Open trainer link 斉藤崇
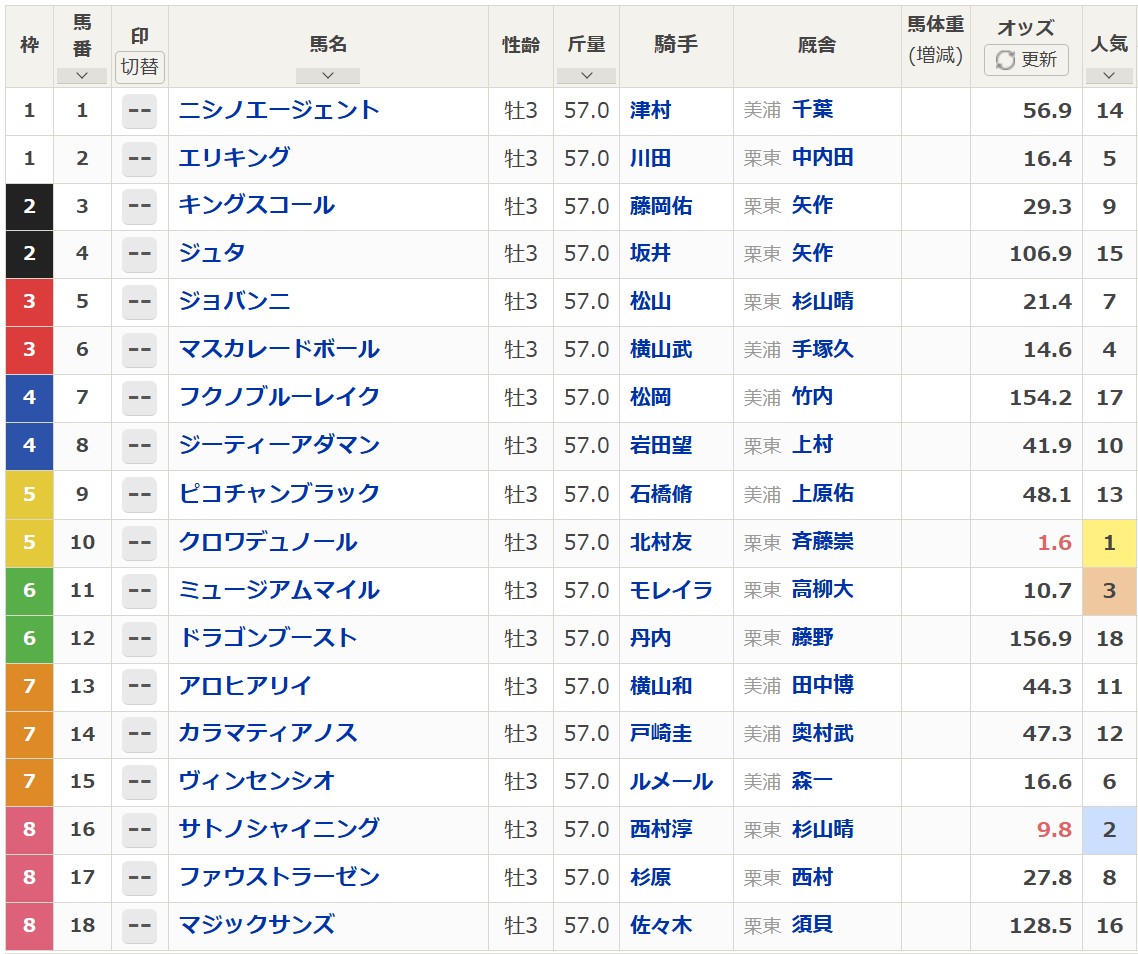The height and width of the screenshot is (954, 1138). coord(822,542)
